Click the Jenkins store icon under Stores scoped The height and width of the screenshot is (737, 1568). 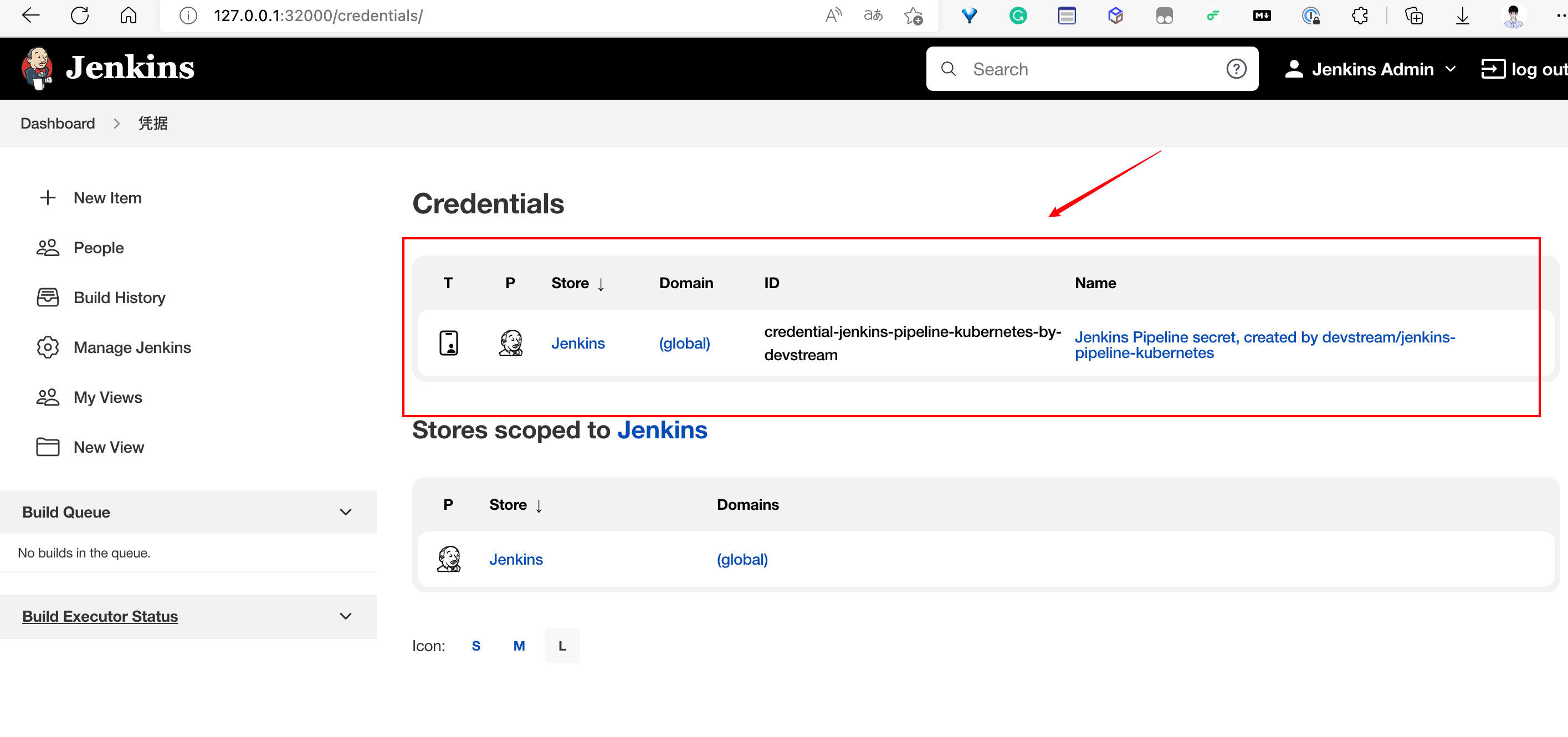(x=449, y=559)
